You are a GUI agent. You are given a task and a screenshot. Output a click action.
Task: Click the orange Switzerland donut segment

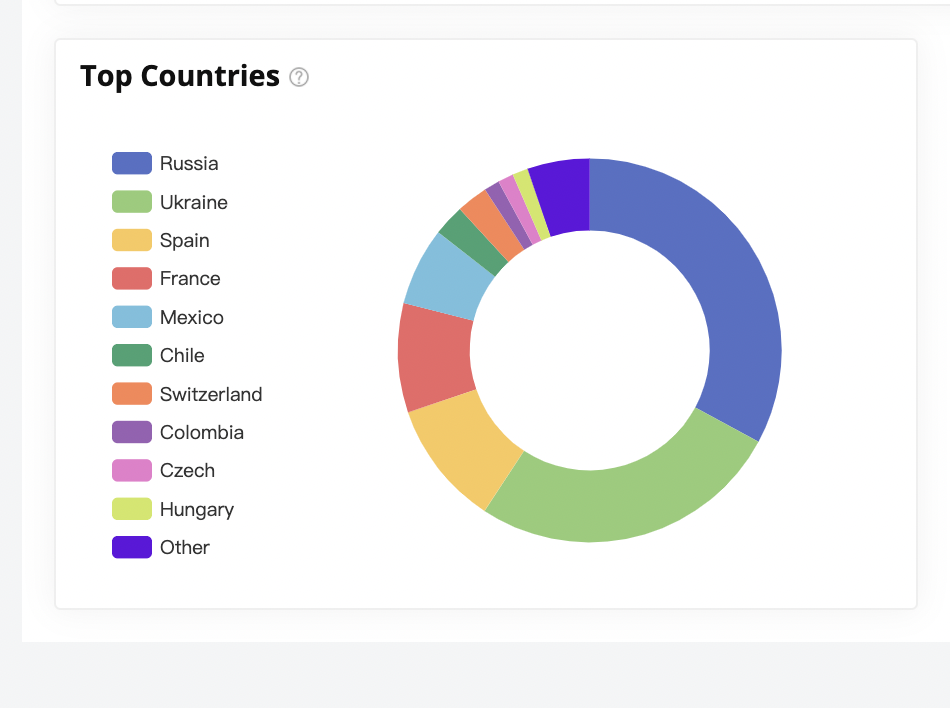click(x=492, y=225)
